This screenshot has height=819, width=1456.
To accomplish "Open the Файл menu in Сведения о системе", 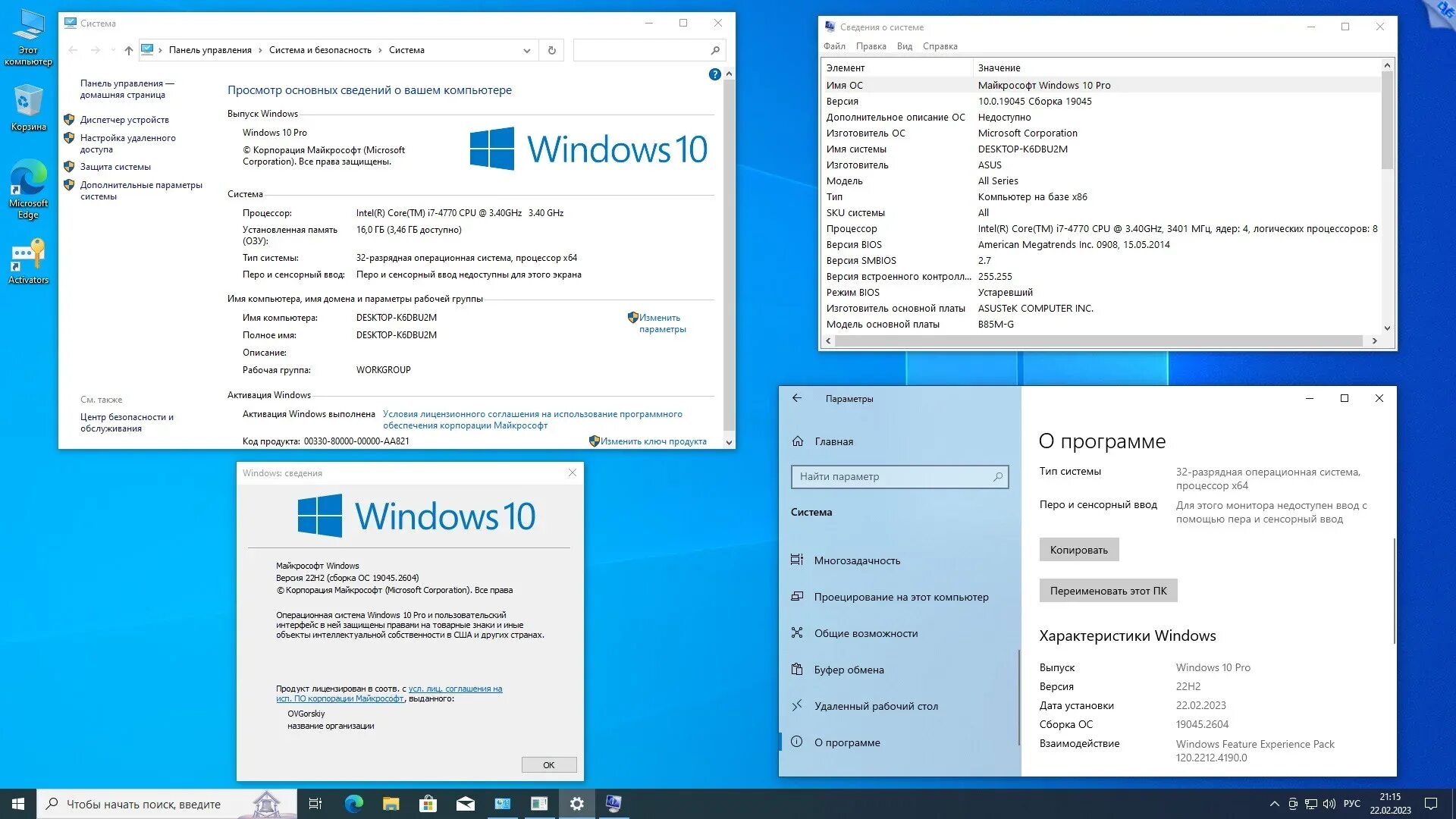I will click(834, 46).
